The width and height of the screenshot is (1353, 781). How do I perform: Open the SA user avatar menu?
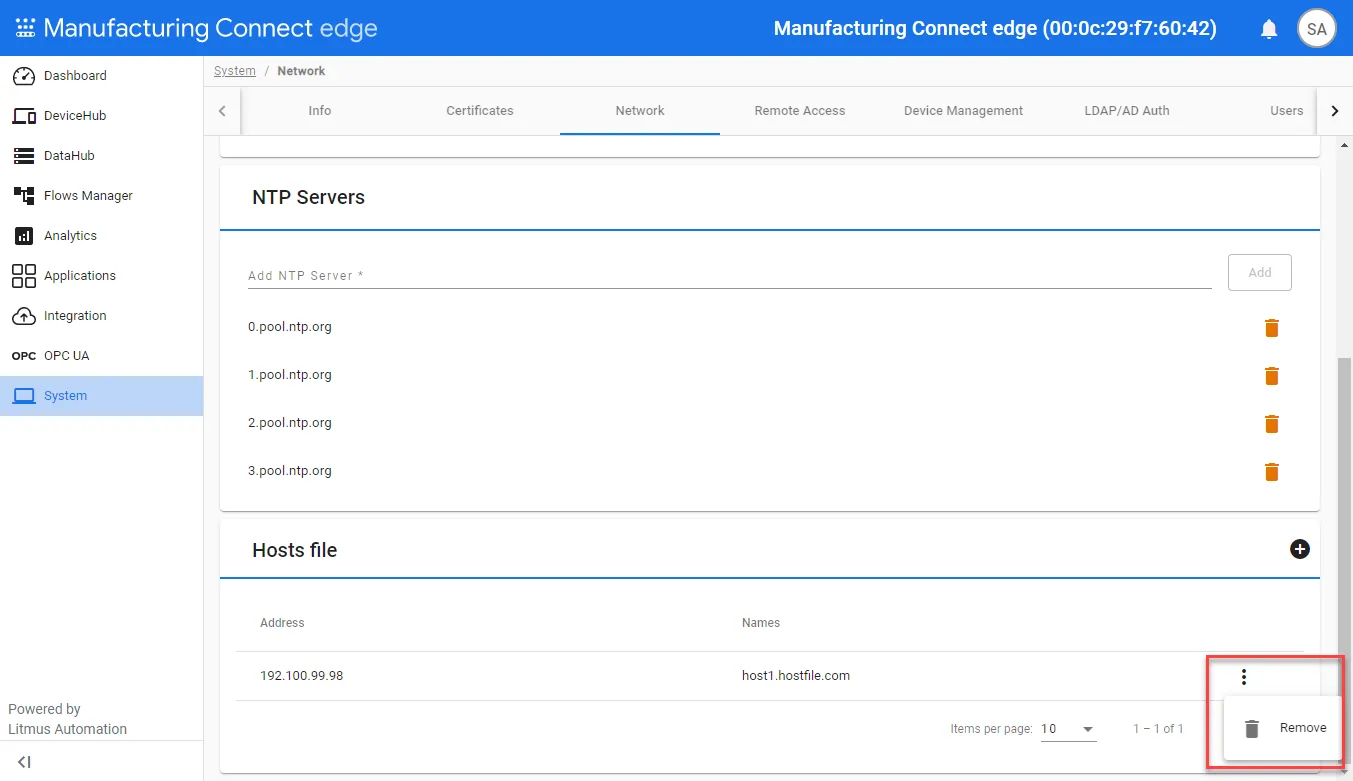1317,29
